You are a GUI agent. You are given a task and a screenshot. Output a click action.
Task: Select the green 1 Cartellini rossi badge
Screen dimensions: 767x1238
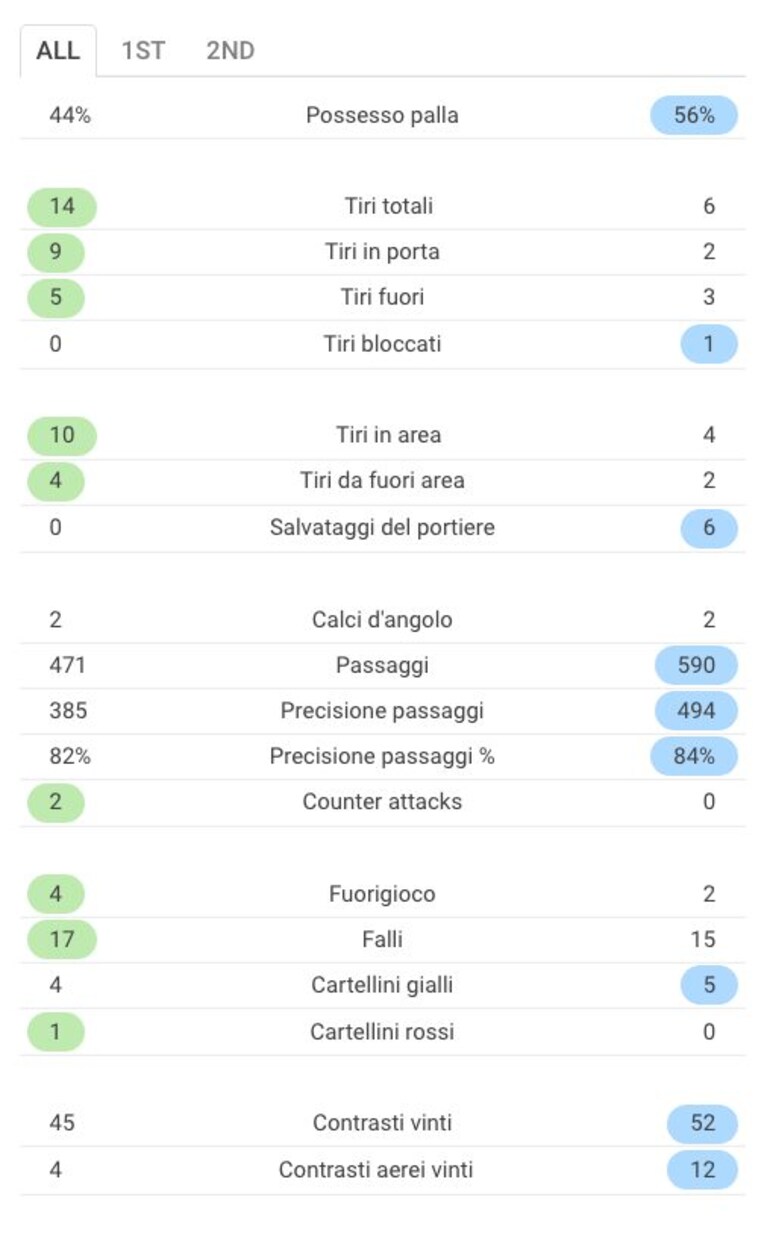(56, 1032)
